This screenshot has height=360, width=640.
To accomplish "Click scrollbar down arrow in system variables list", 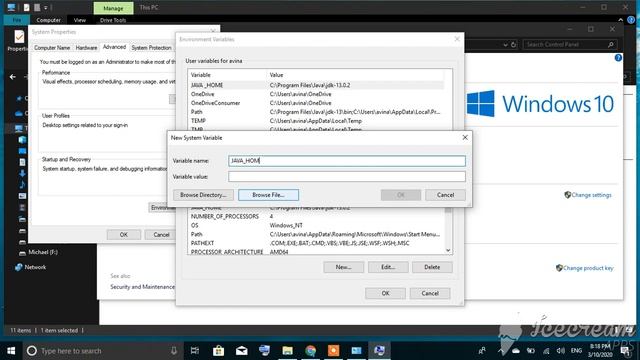I will click(x=448, y=250).
